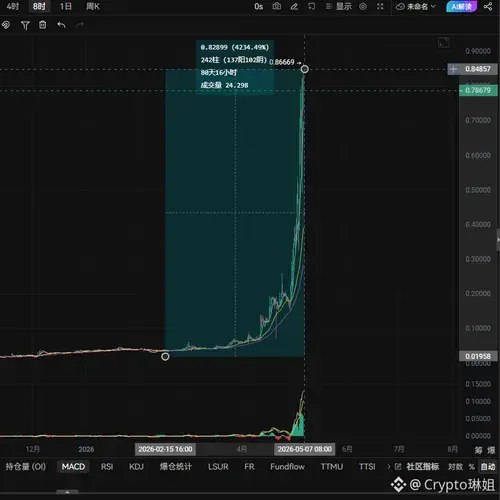Undo the last drawing action

pos(61,25)
